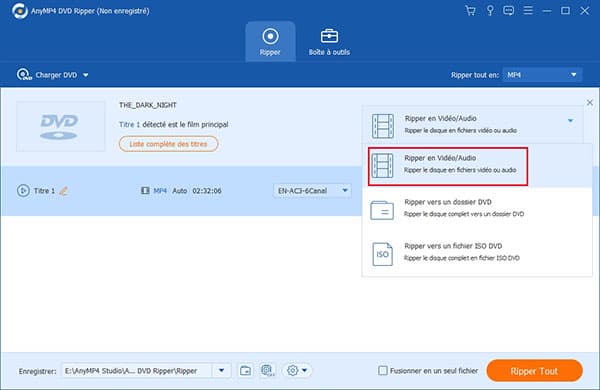Click the AnyMP4 DVD Ripper logo
Image resolution: width=600 pixels, height=390 pixels.
pos(19,11)
